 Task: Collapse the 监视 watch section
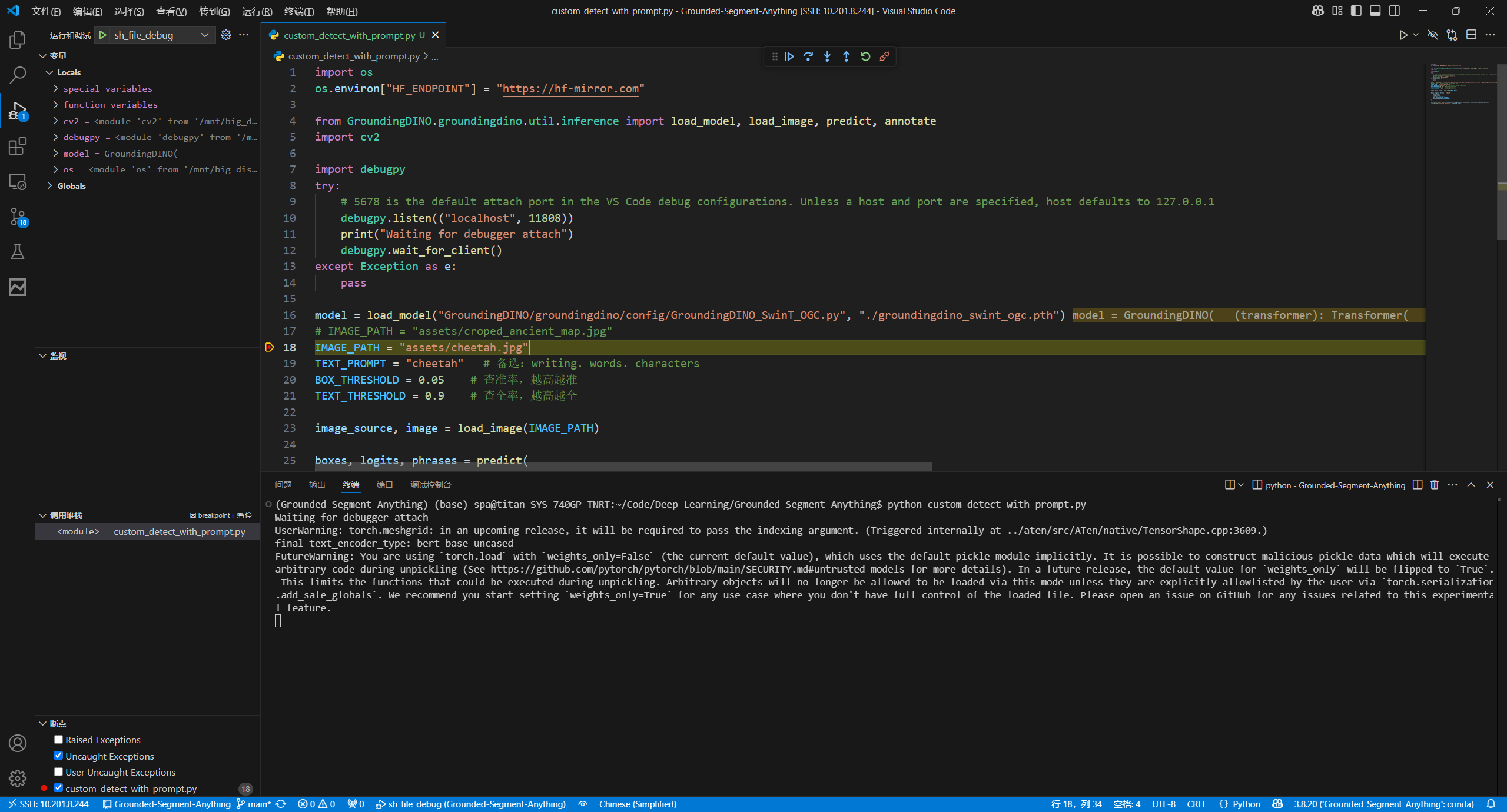(43, 356)
